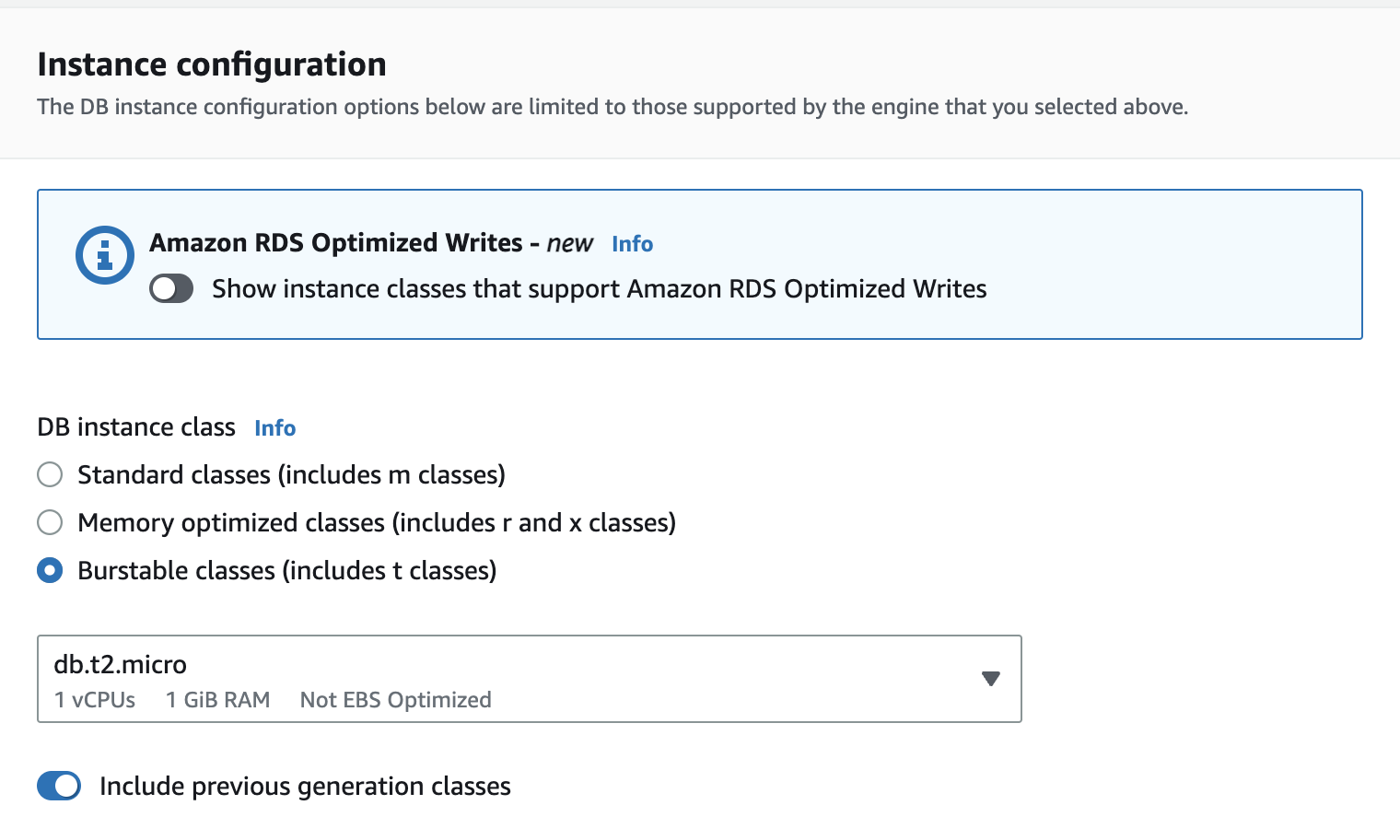Select the Burstable classes radio button
This screenshot has height=840, width=1400.
(50, 571)
